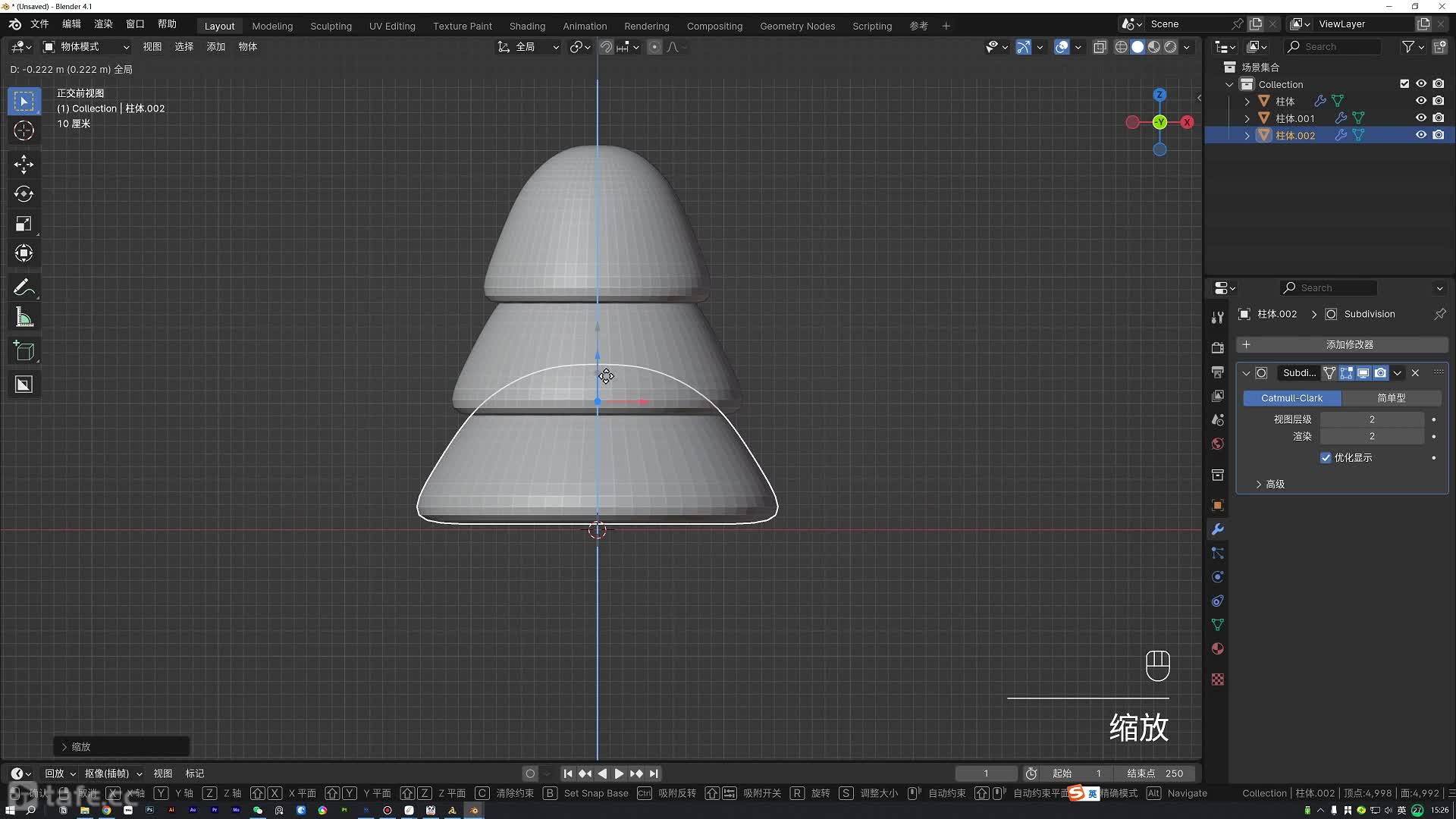Screen dimensions: 1456x819
Task: Open the Render properties tab
Action: [1217, 347]
